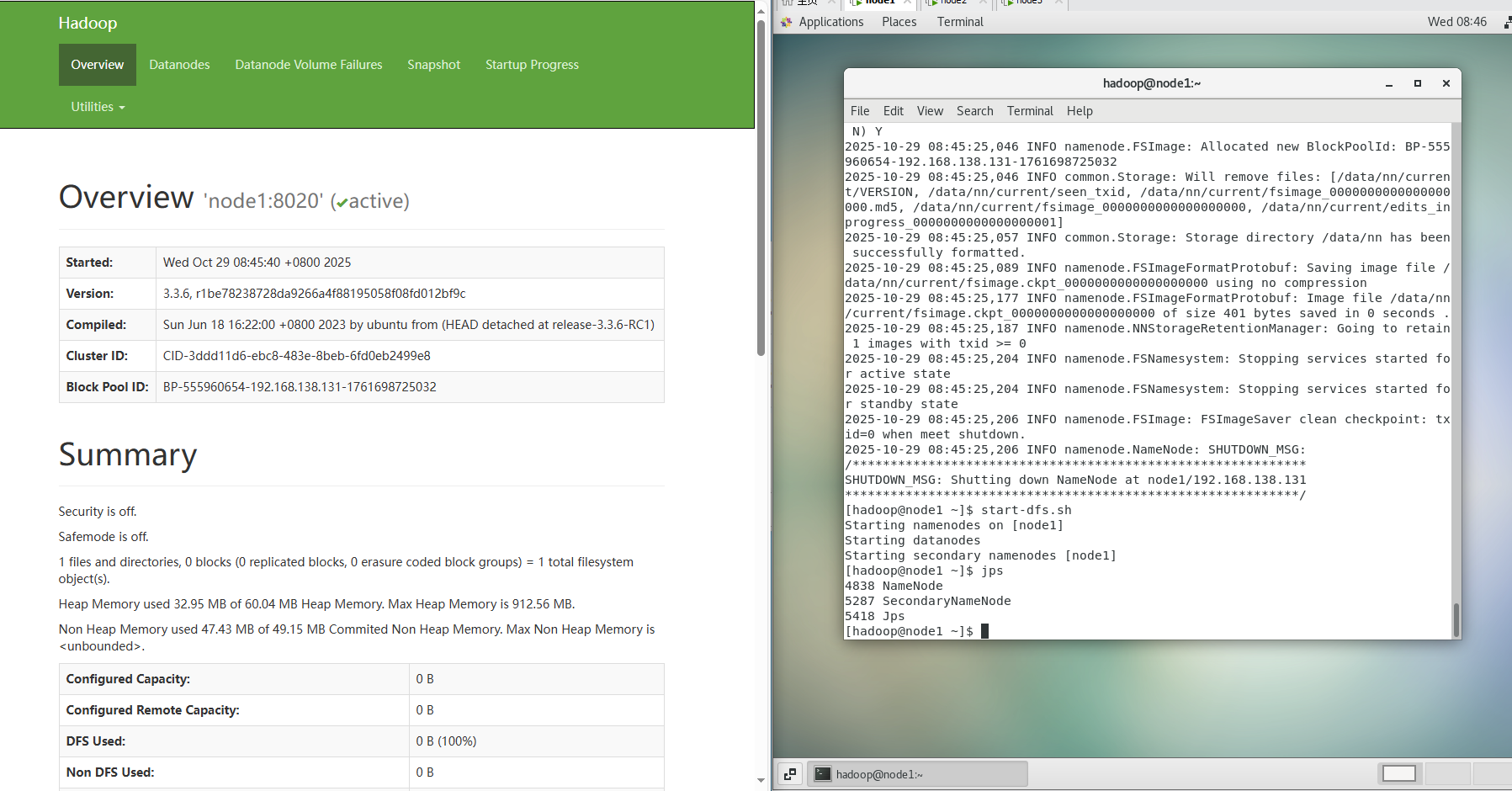Switch to first workspace in pager
This screenshot has height=791, width=1512.
(x=1399, y=773)
